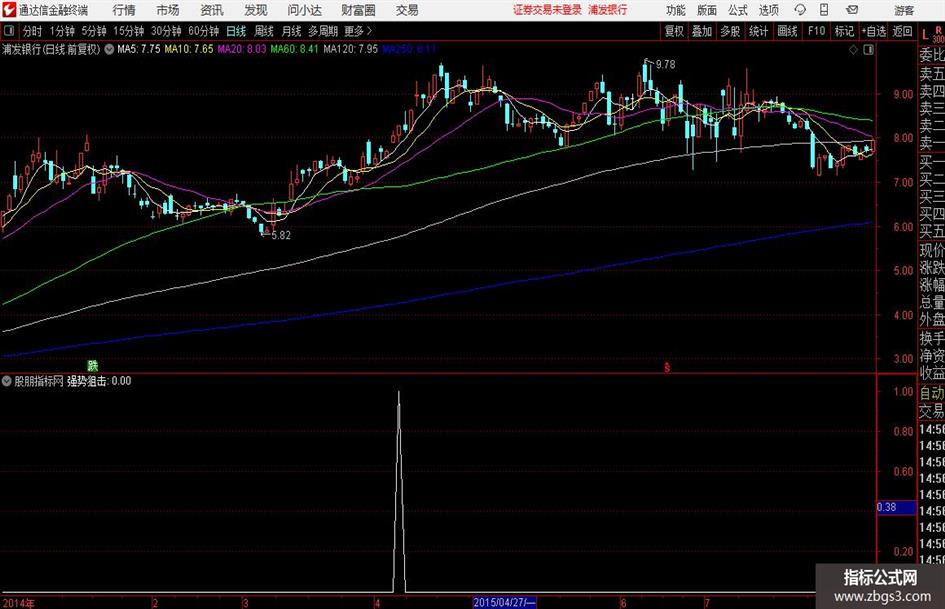The image size is (945, 609).
Task: Open the 问小达 menu
Action: [304, 10]
